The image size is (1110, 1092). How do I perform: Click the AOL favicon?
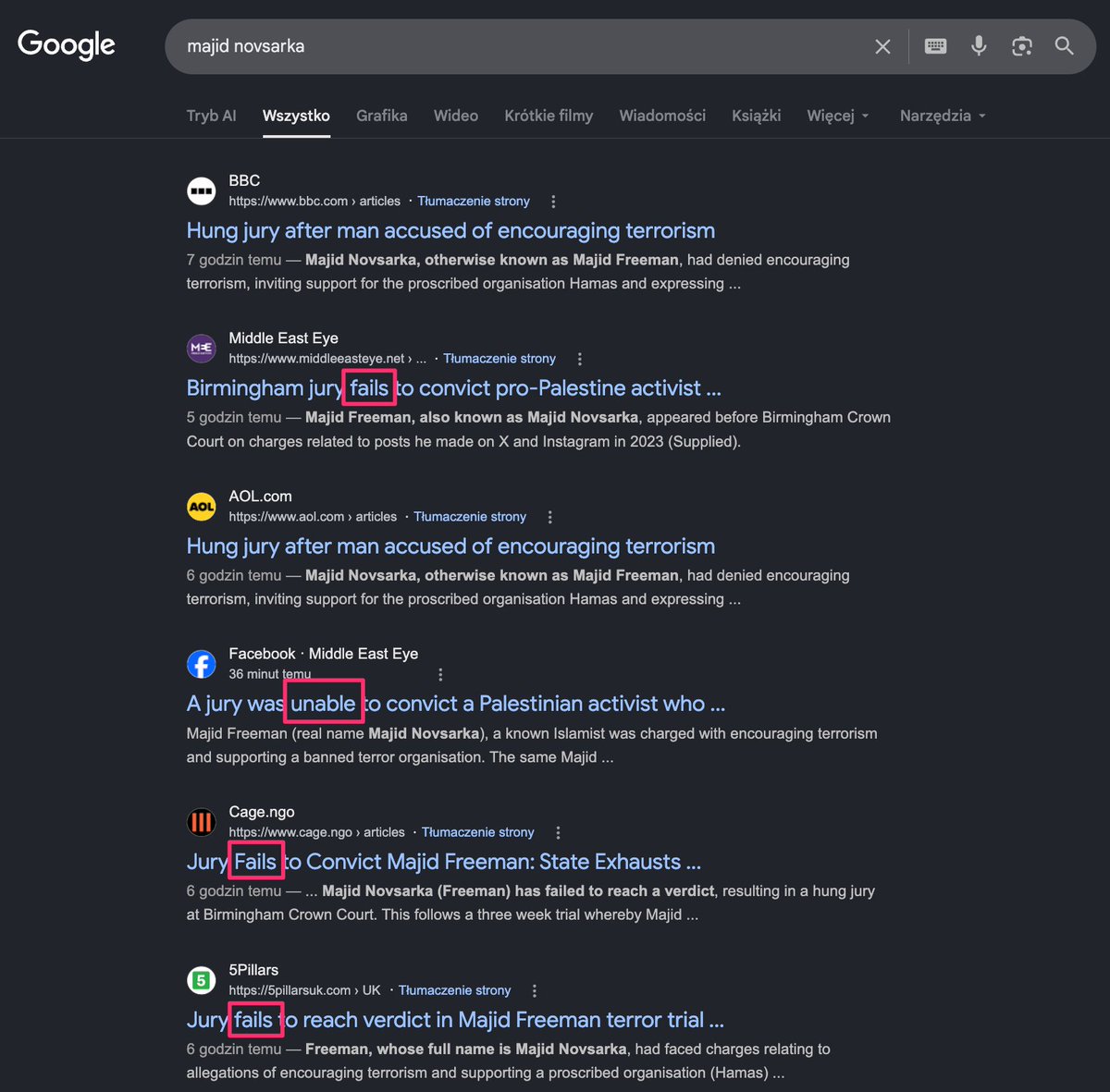coord(202,507)
